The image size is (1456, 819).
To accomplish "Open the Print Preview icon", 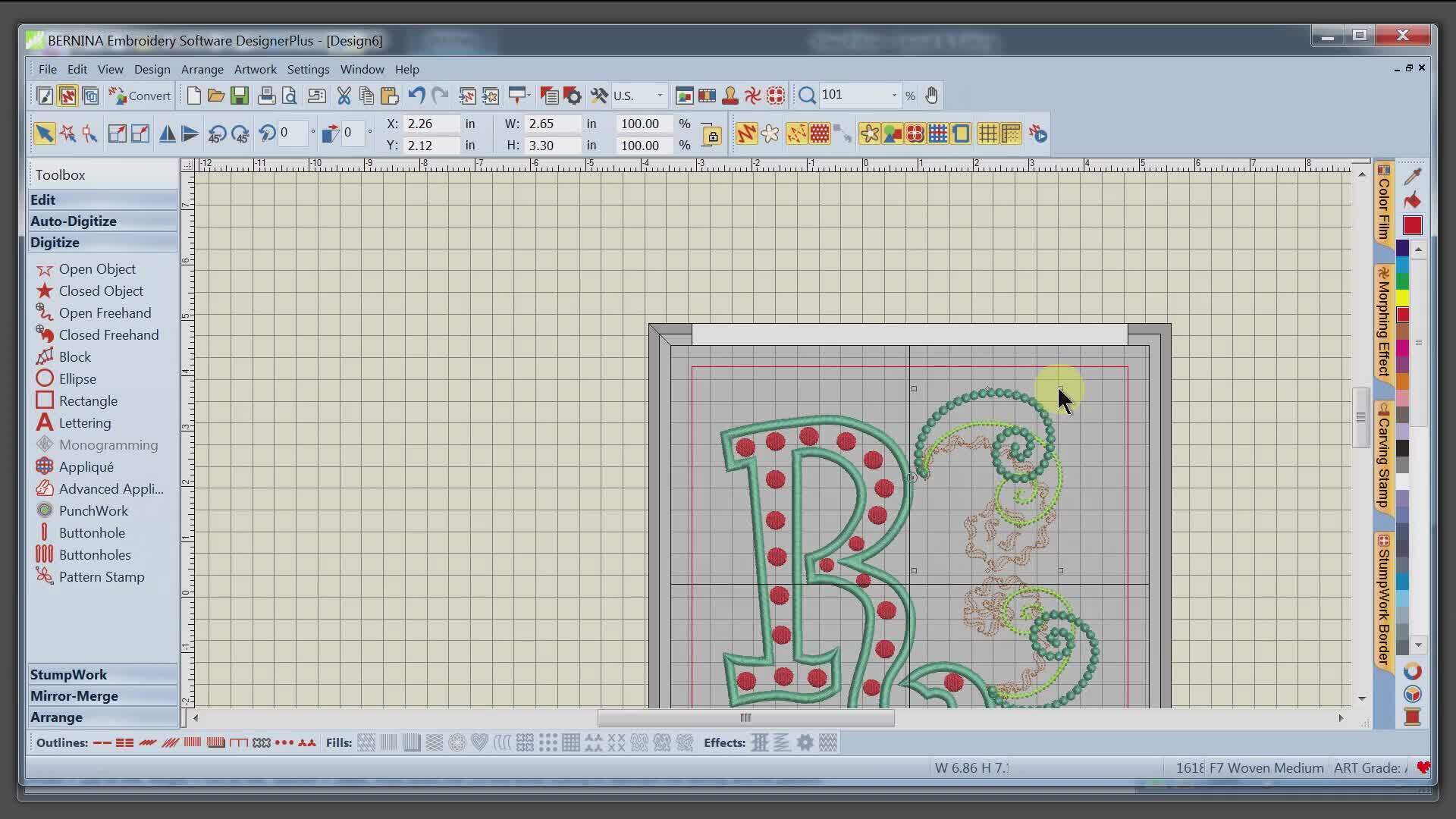I will pos(290,96).
